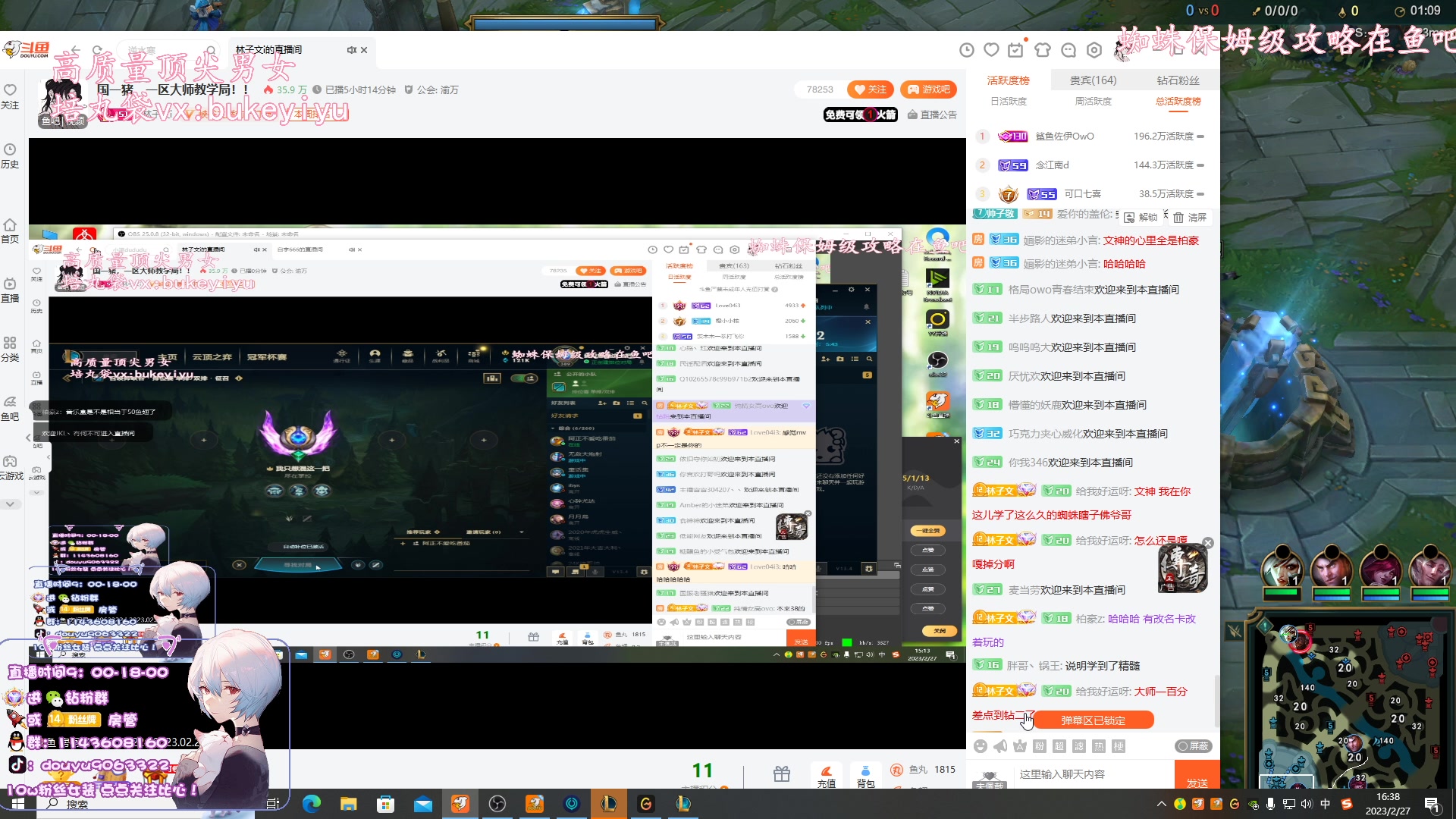This screenshot has width=1456, height=819.
Task: Open emoji picker in chat toolbar
Action: [981, 746]
